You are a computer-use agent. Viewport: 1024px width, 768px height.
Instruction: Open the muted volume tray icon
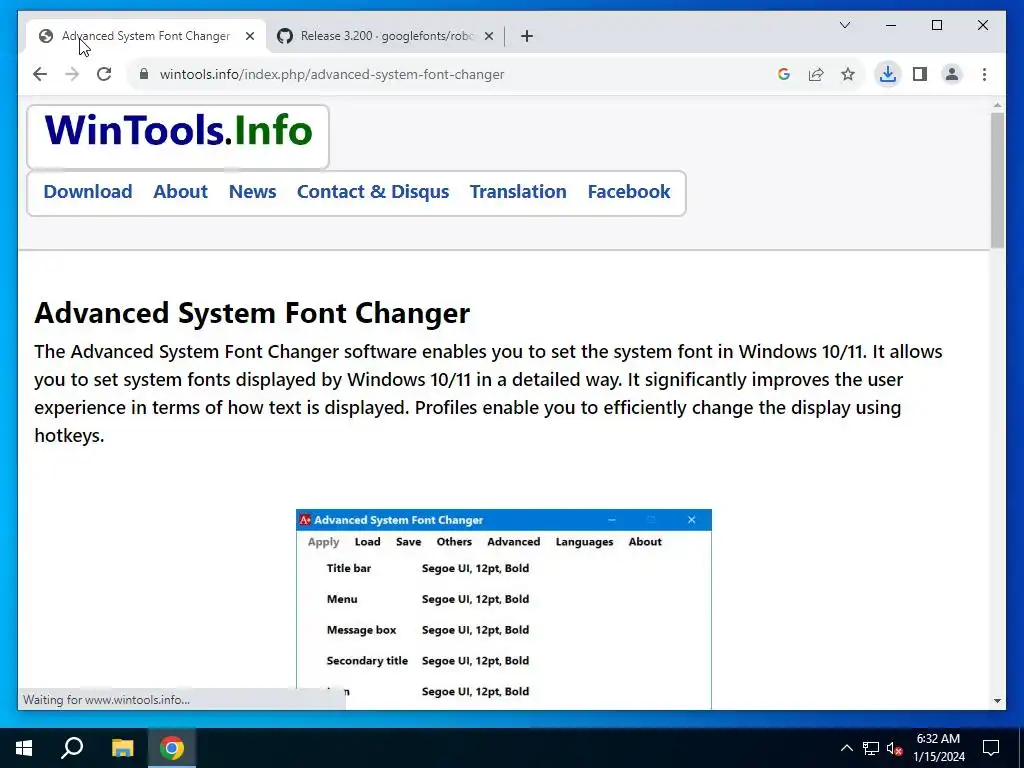(895, 748)
